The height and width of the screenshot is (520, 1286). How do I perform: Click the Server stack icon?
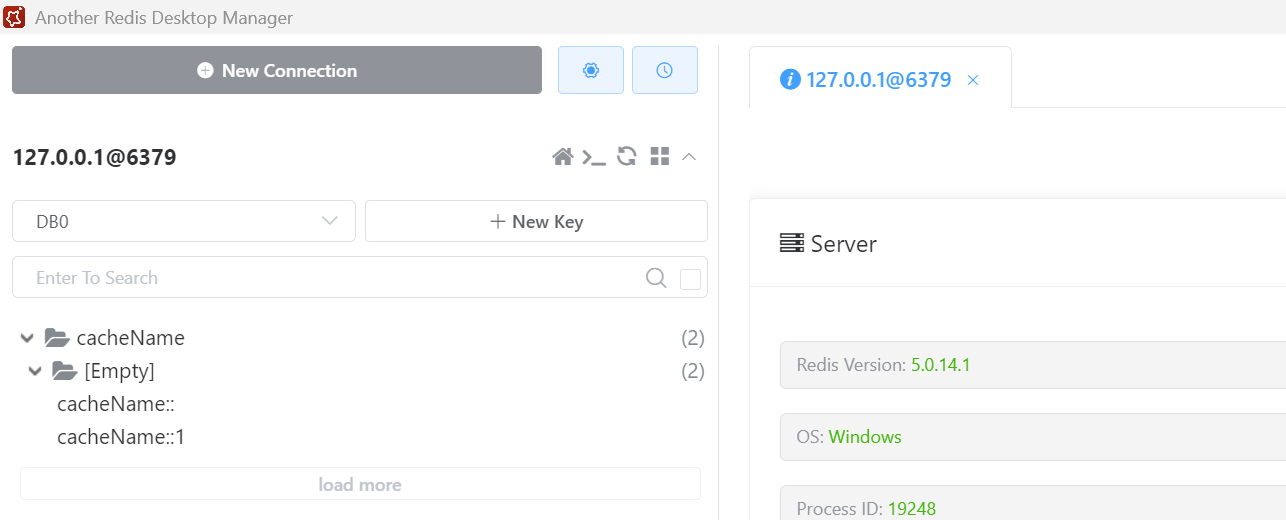click(x=792, y=243)
